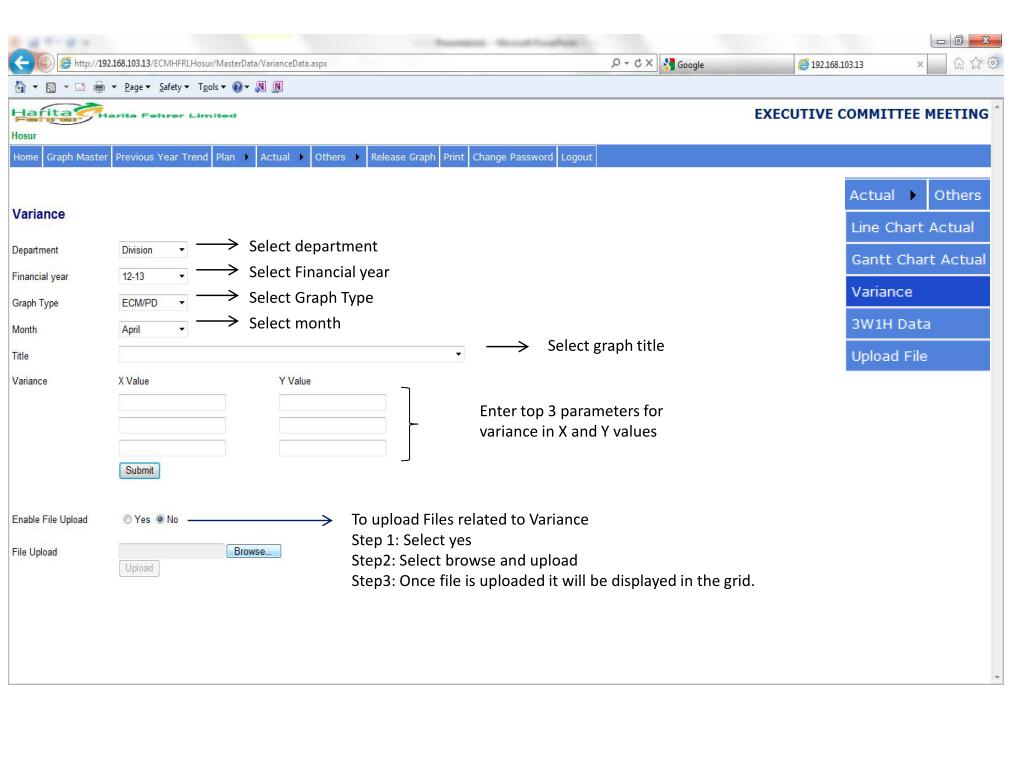Expand the Safety menu in the command bar
Image resolution: width=1024 pixels, height=768 pixels.
(174, 87)
